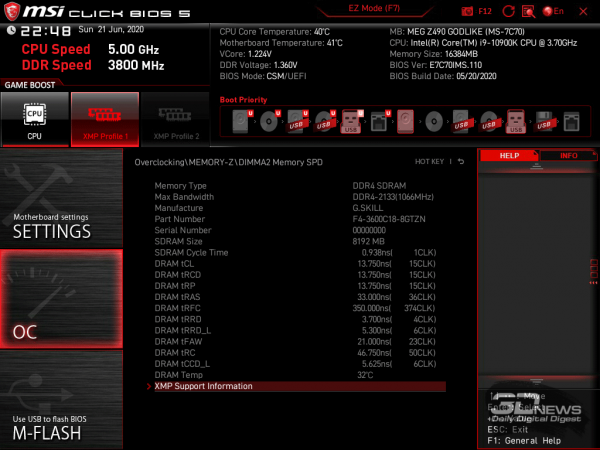600x450 pixels.
Task: Enable XMP Profile 2
Action: point(174,119)
